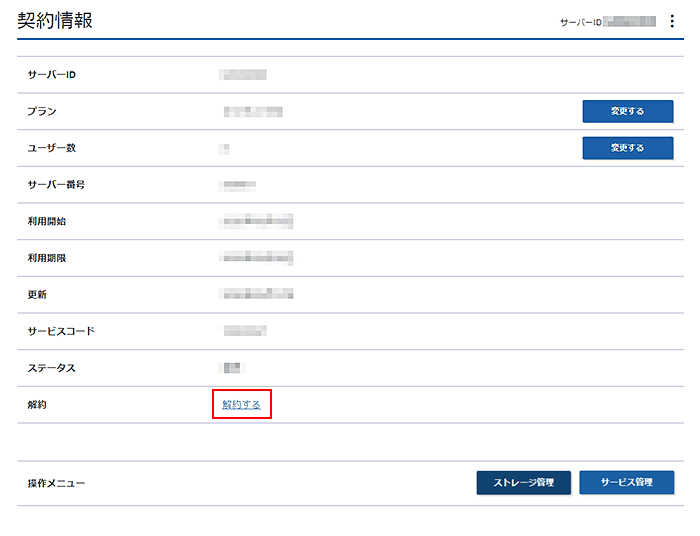This screenshot has height=536, width=700.
Task: Click the 解約 row label
Action: click(38, 405)
